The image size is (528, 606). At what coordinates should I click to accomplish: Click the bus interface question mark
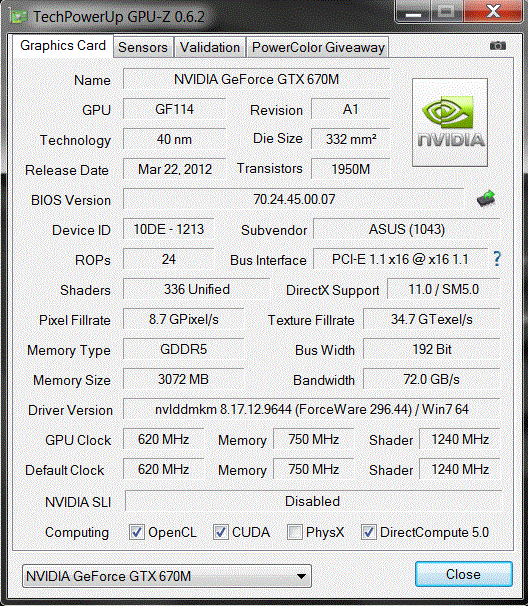497,259
